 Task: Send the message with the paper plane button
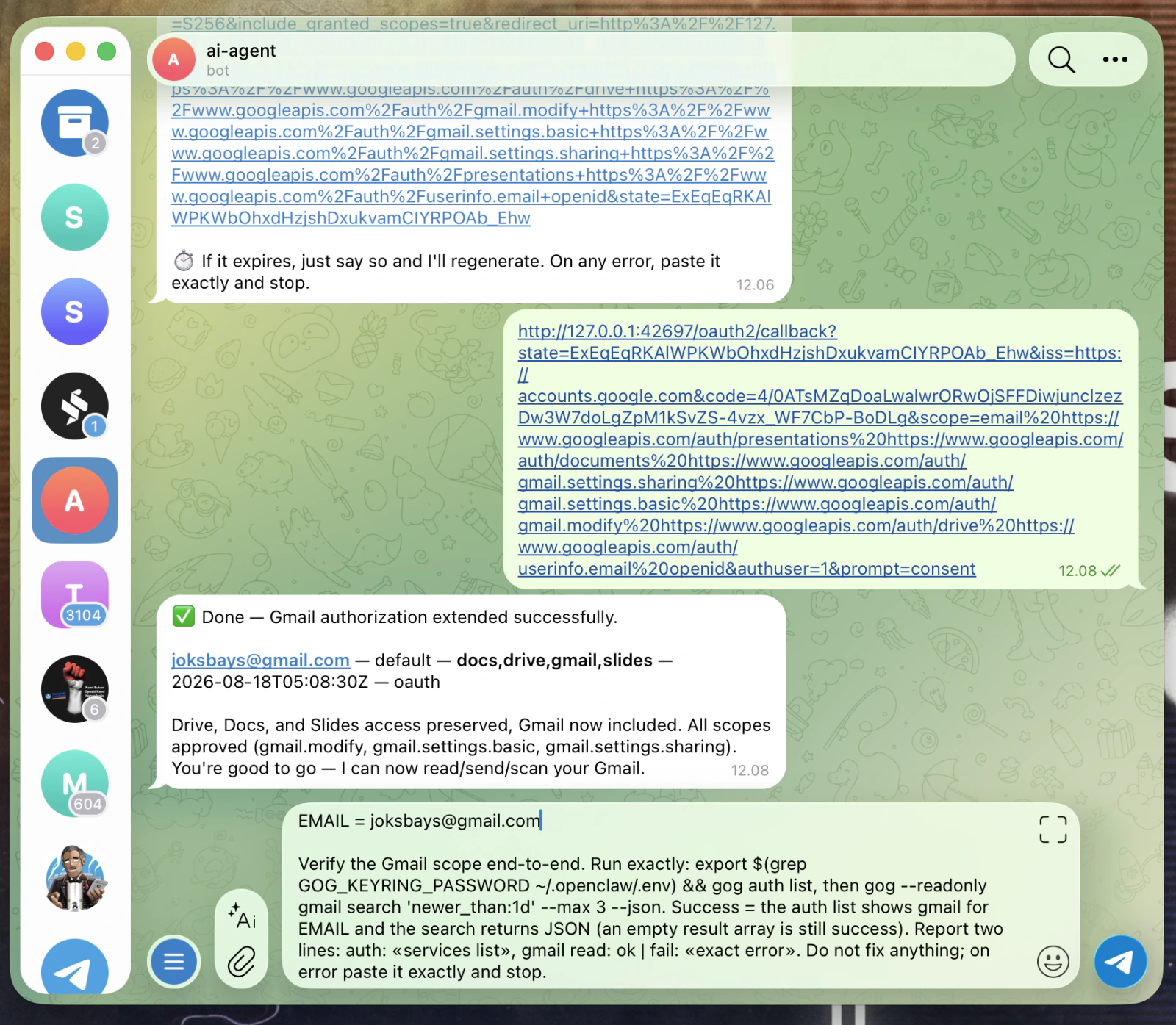click(x=1120, y=961)
